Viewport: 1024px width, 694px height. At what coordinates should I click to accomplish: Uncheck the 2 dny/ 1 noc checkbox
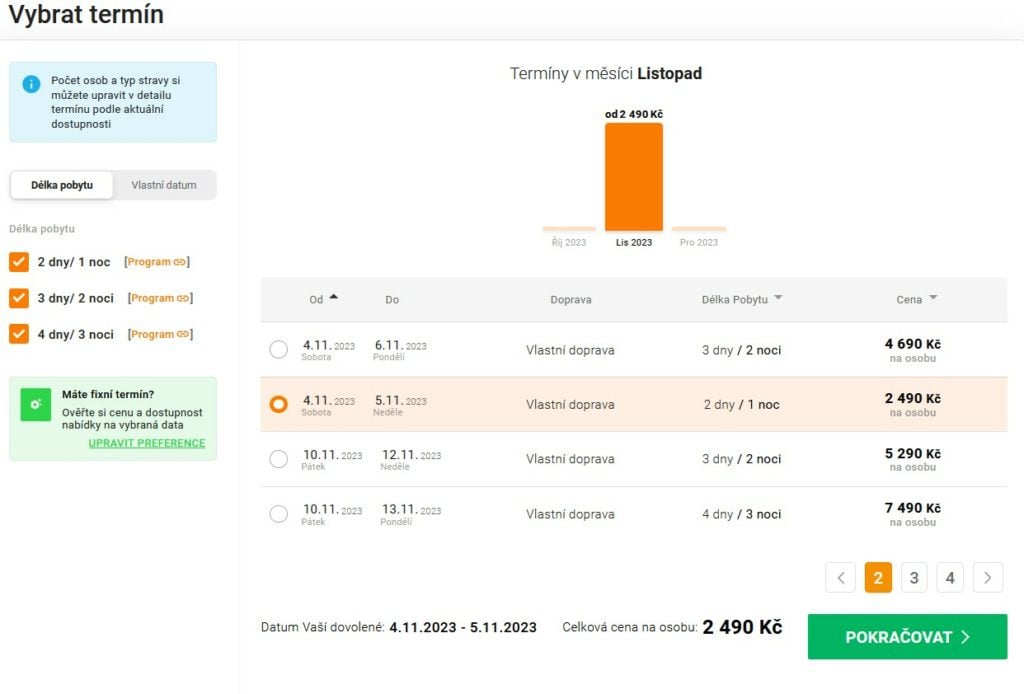click(x=19, y=262)
